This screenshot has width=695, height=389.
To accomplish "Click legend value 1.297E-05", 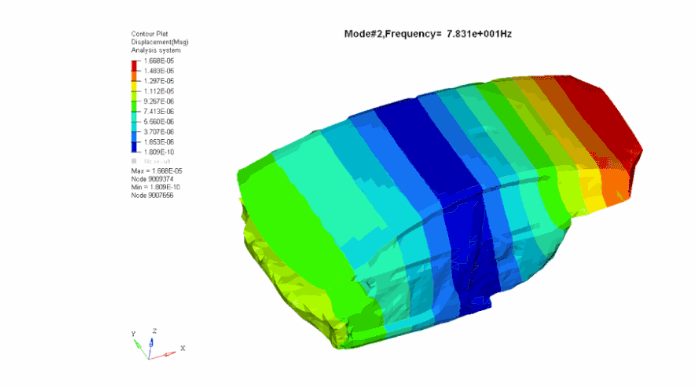I will (x=159, y=82).
